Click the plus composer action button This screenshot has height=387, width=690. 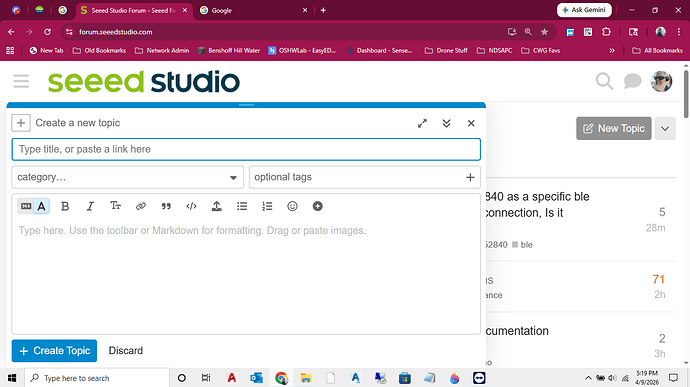[21, 123]
